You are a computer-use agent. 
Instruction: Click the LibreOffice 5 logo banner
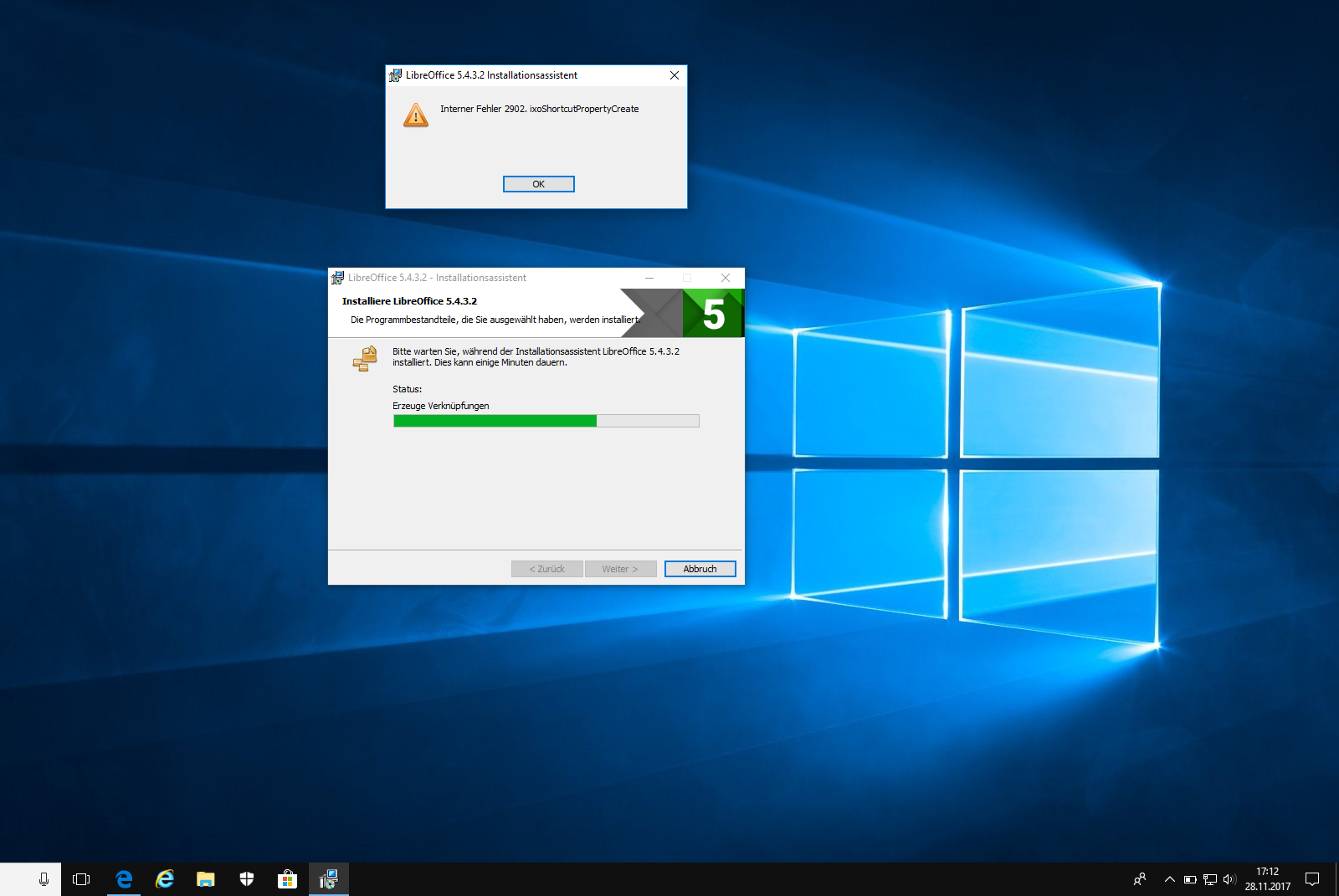[682, 313]
